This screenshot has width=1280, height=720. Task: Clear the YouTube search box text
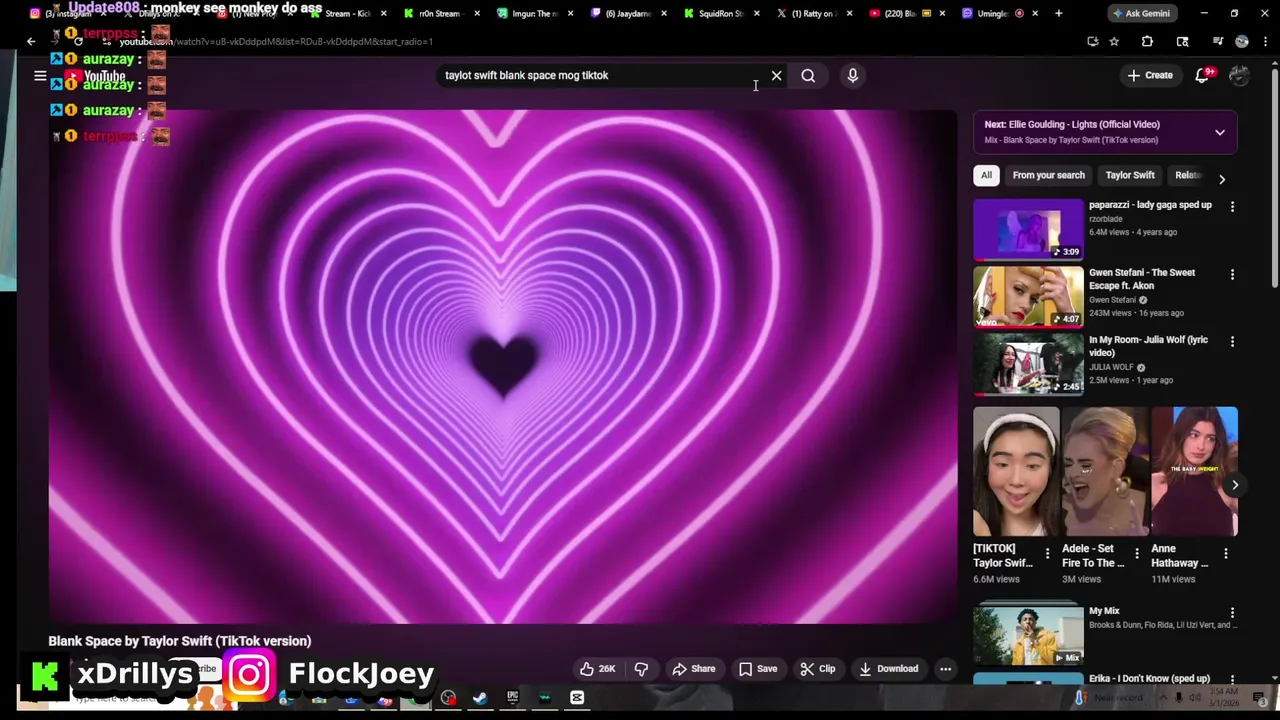click(776, 75)
